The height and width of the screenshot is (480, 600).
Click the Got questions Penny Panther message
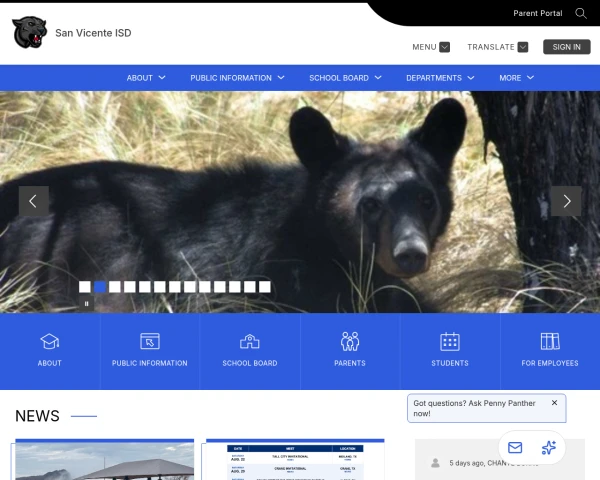pyautogui.click(x=474, y=408)
